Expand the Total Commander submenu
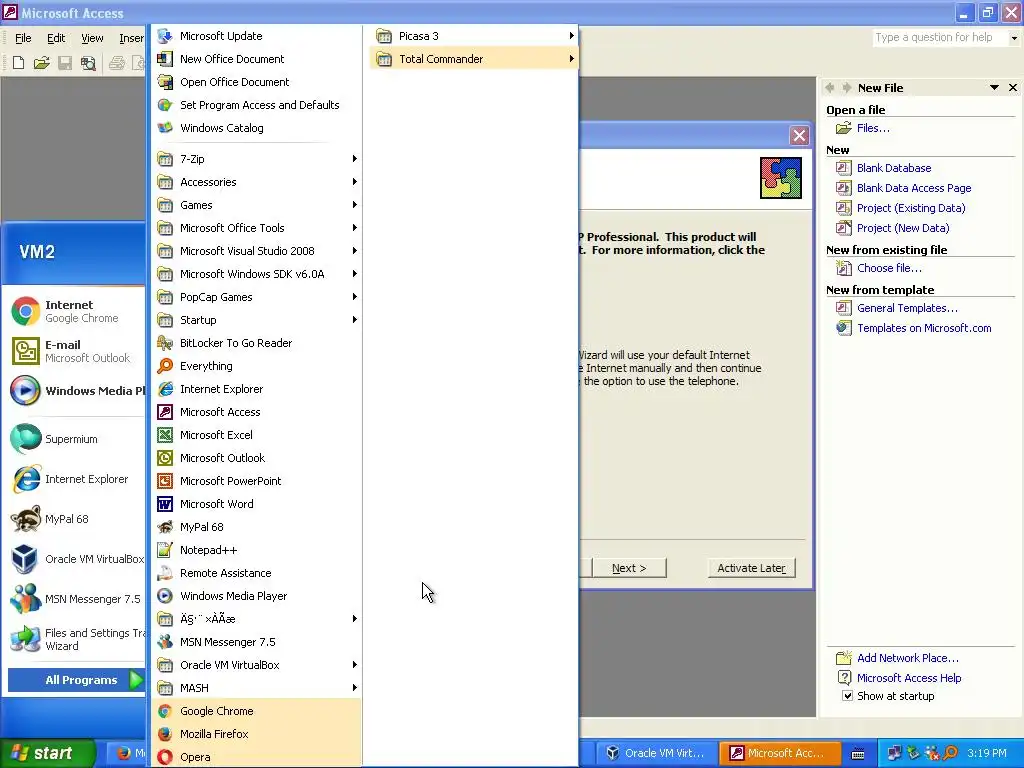 click(x=473, y=59)
